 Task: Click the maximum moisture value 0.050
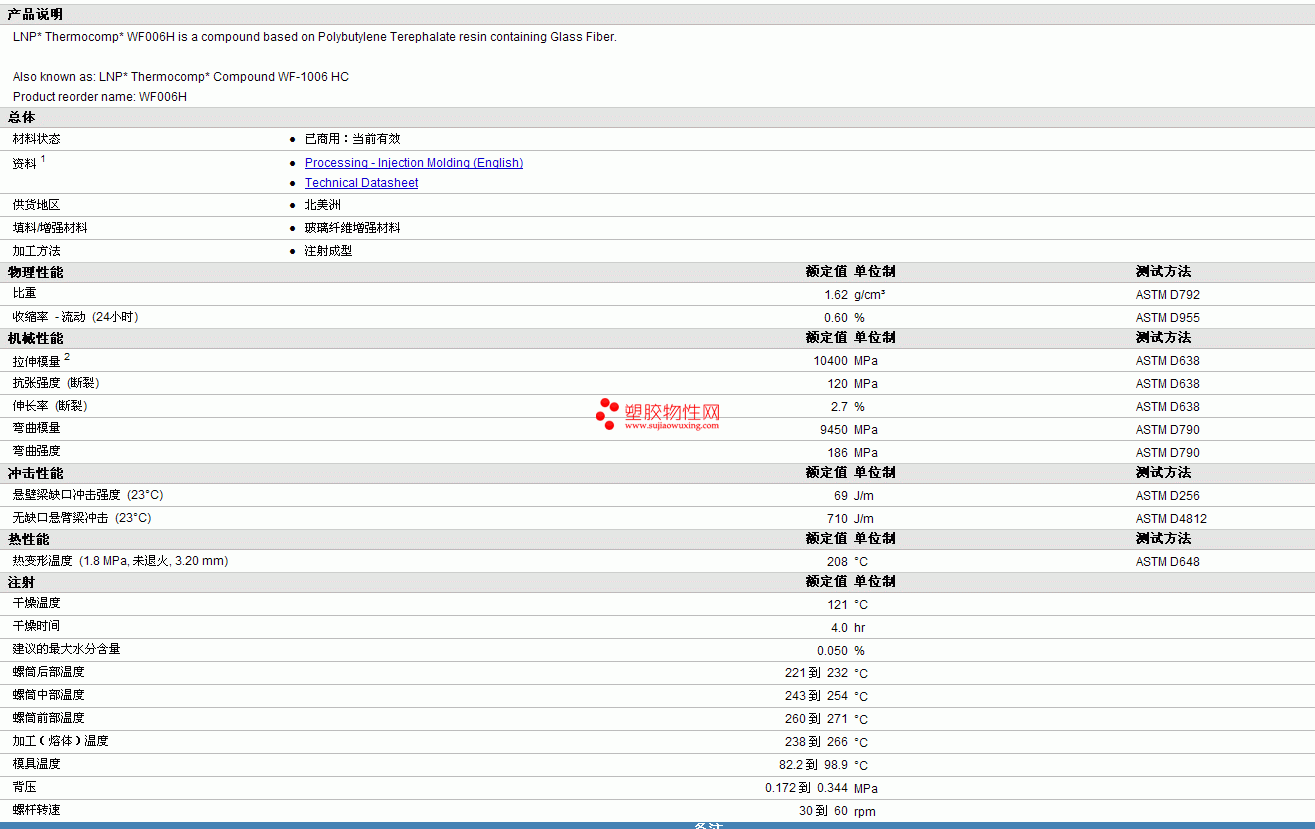[x=832, y=651]
